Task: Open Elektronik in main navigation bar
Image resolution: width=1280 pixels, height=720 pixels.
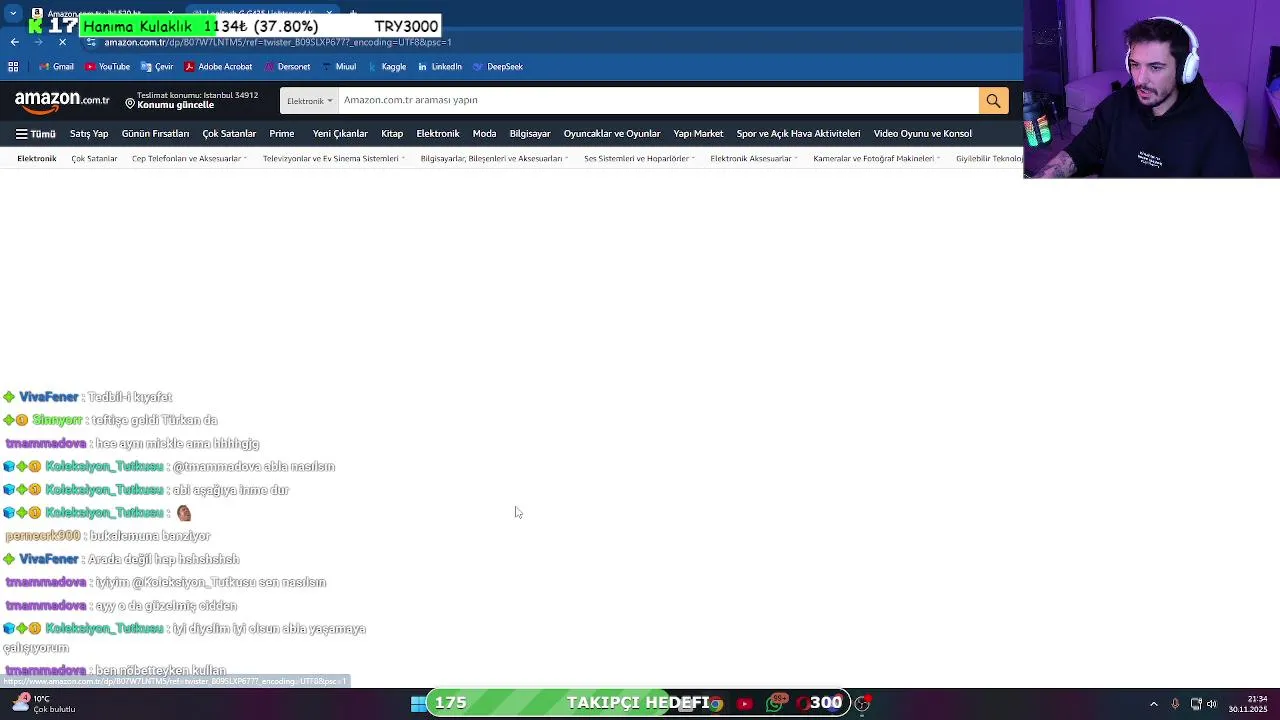Action: [x=438, y=134]
